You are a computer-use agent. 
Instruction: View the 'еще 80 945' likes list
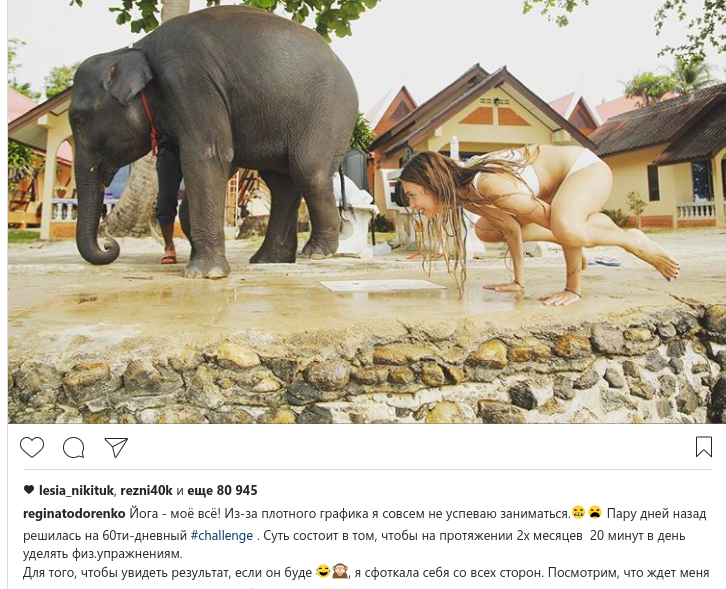[x=221, y=490]
